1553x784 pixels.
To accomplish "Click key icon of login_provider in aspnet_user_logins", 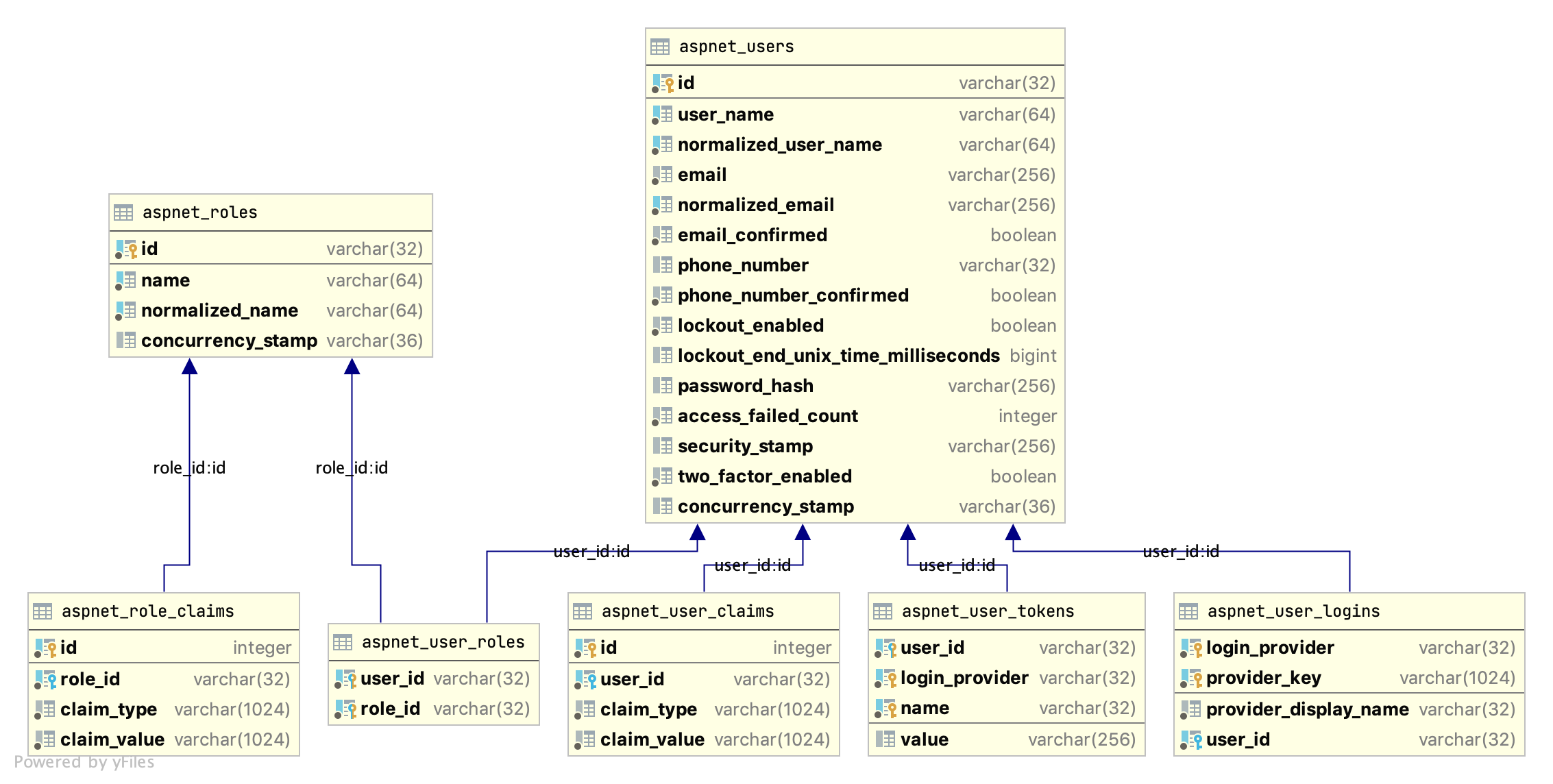I will point(1191,648).
